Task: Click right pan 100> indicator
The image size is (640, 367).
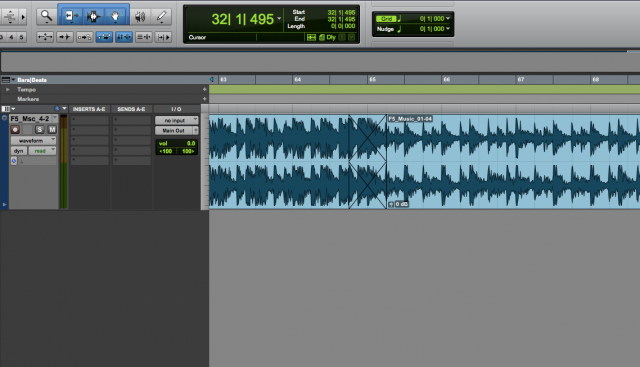Action: (188, 151)
